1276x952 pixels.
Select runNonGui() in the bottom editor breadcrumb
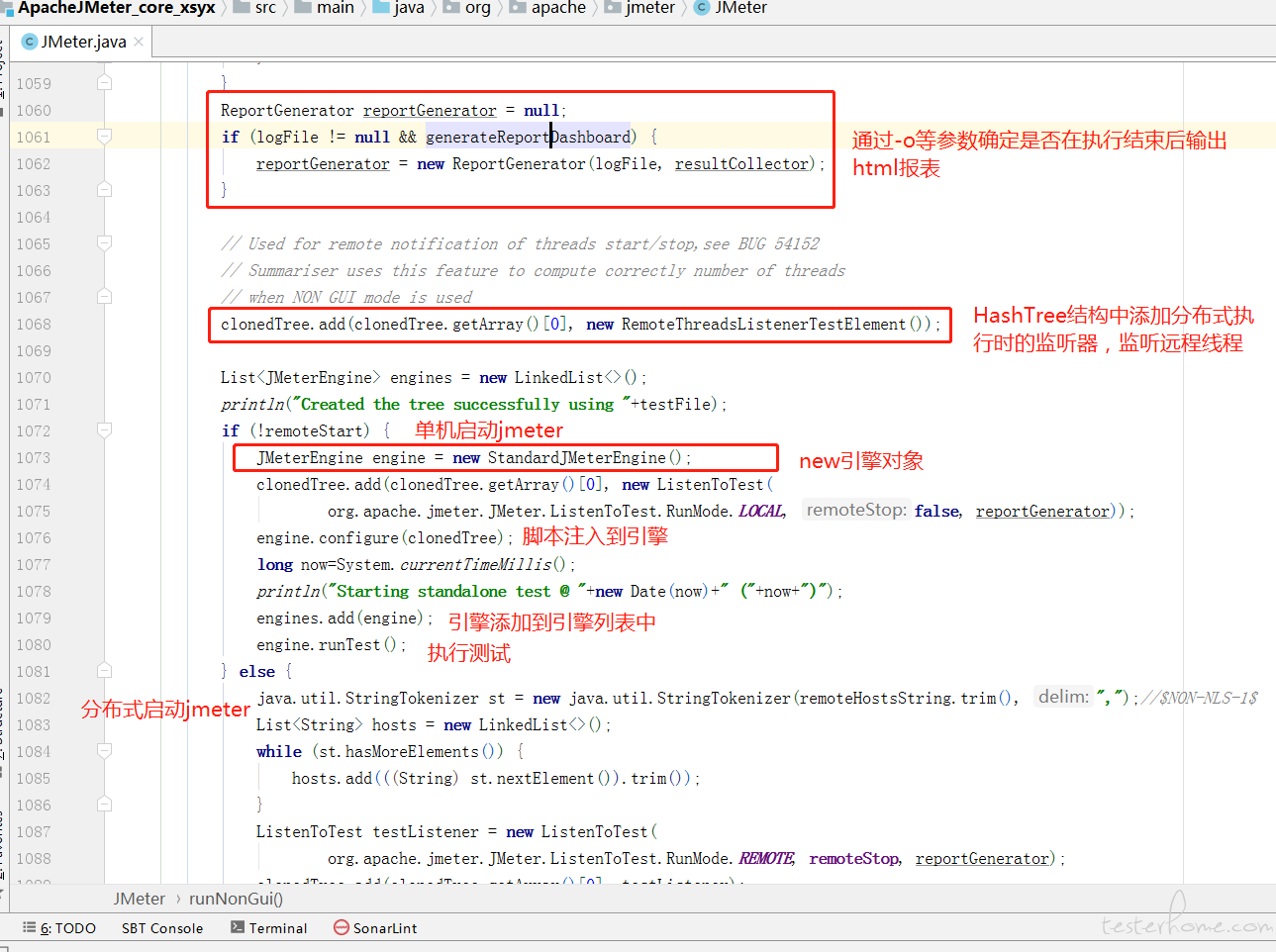click(236, 899)
